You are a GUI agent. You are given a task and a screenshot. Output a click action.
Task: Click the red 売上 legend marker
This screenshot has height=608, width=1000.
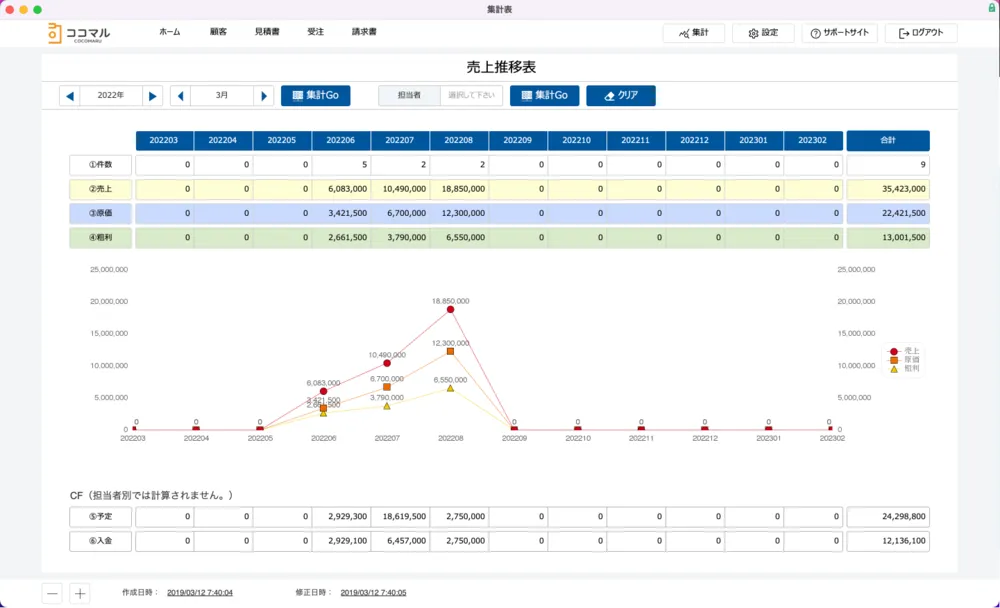(x=894, y=351)
